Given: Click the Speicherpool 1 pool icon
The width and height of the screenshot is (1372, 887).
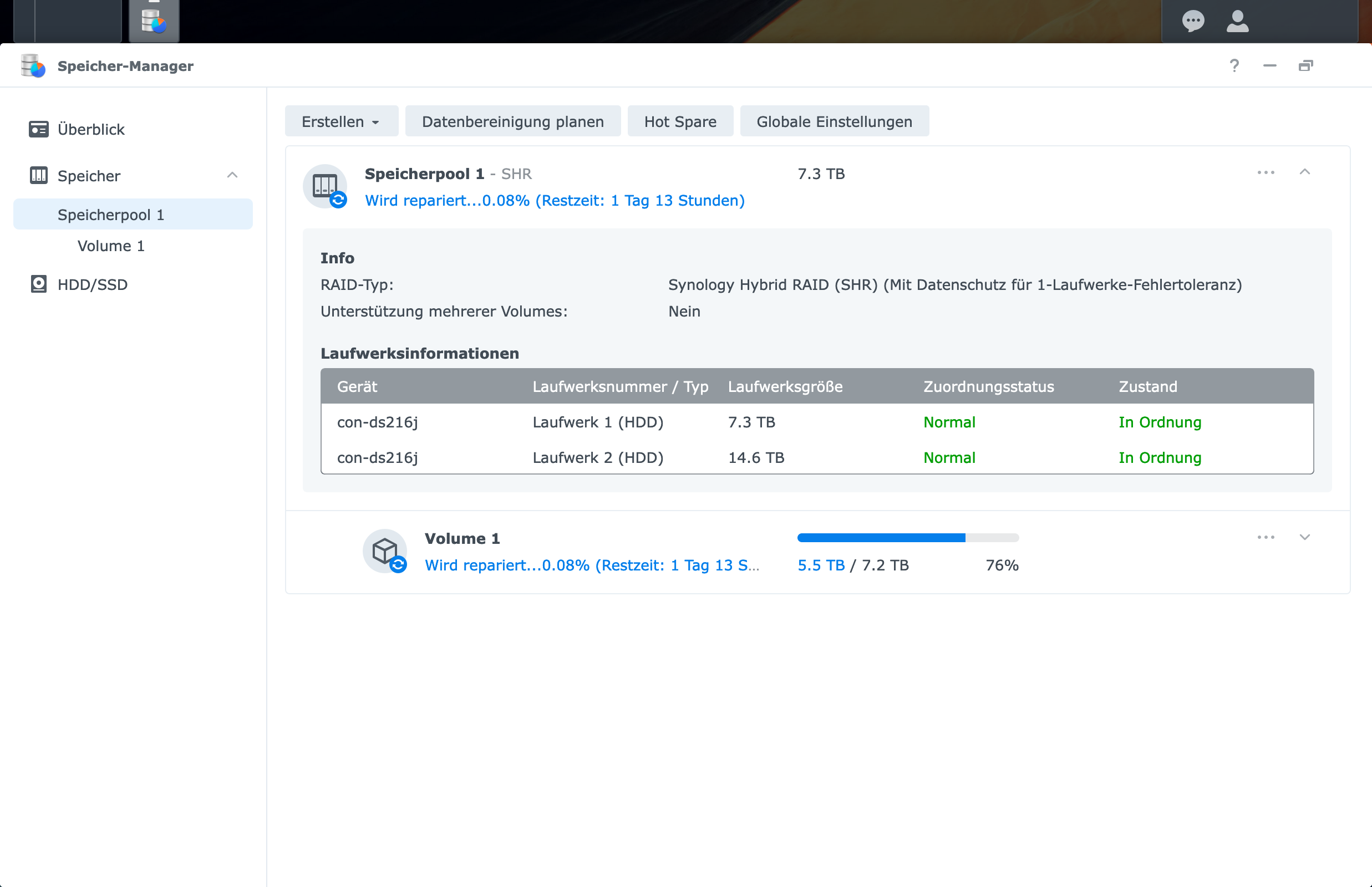Looking at the screenshot, I should pos(325,186).
